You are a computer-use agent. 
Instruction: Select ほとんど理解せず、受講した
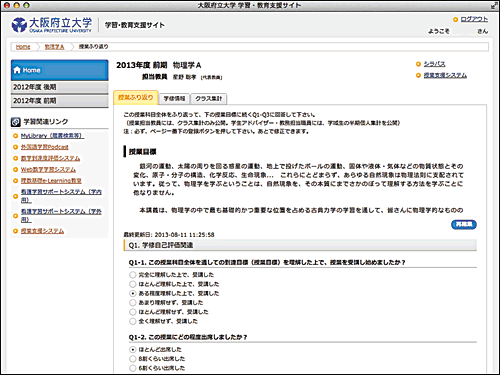point(133,312)
